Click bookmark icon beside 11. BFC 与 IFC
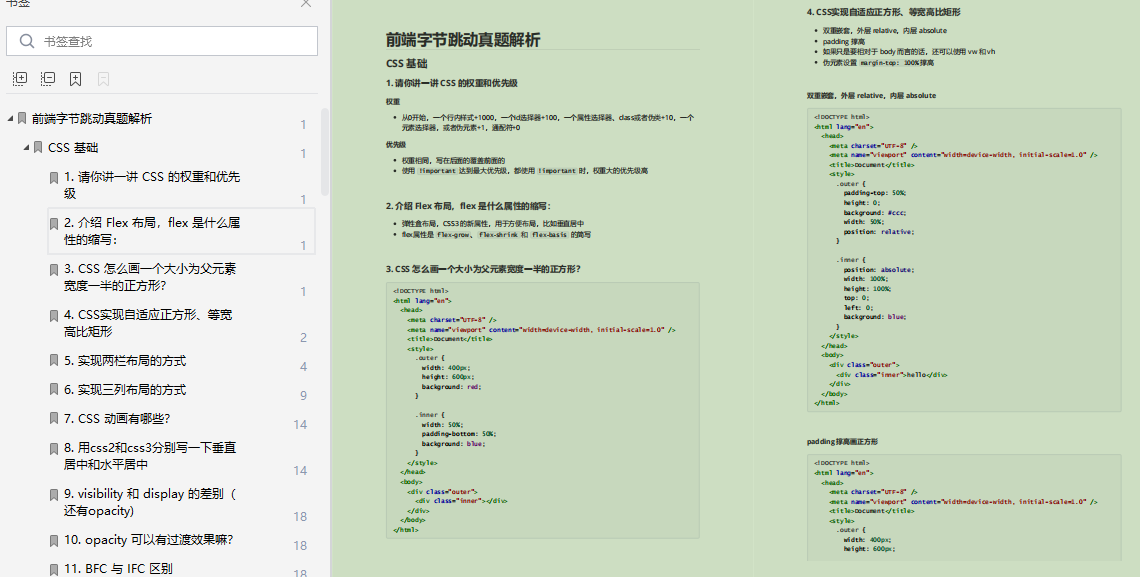This screenshot has height=577, width=1140. [x=54, y=570]
